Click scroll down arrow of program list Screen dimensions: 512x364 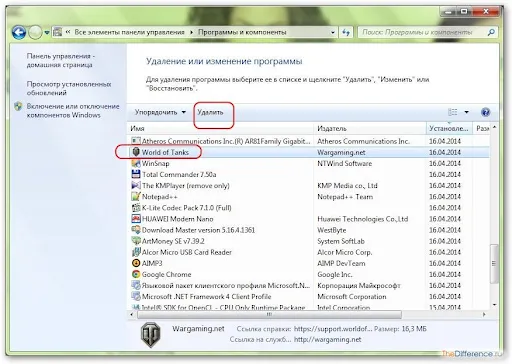pyautogui.click(x=494, y=305)
